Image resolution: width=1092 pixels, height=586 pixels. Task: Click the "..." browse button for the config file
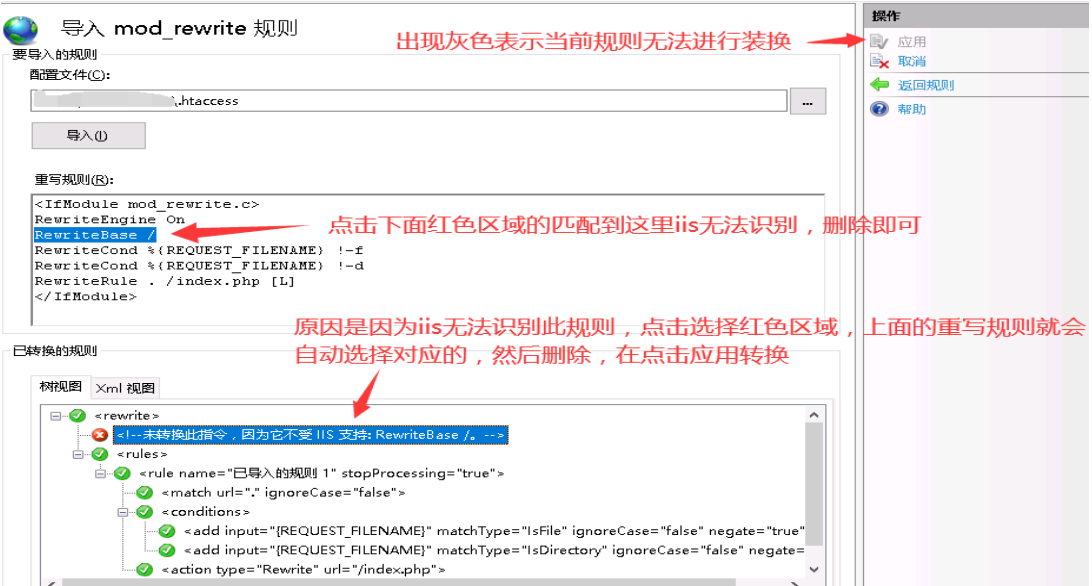tap(808, 101)
